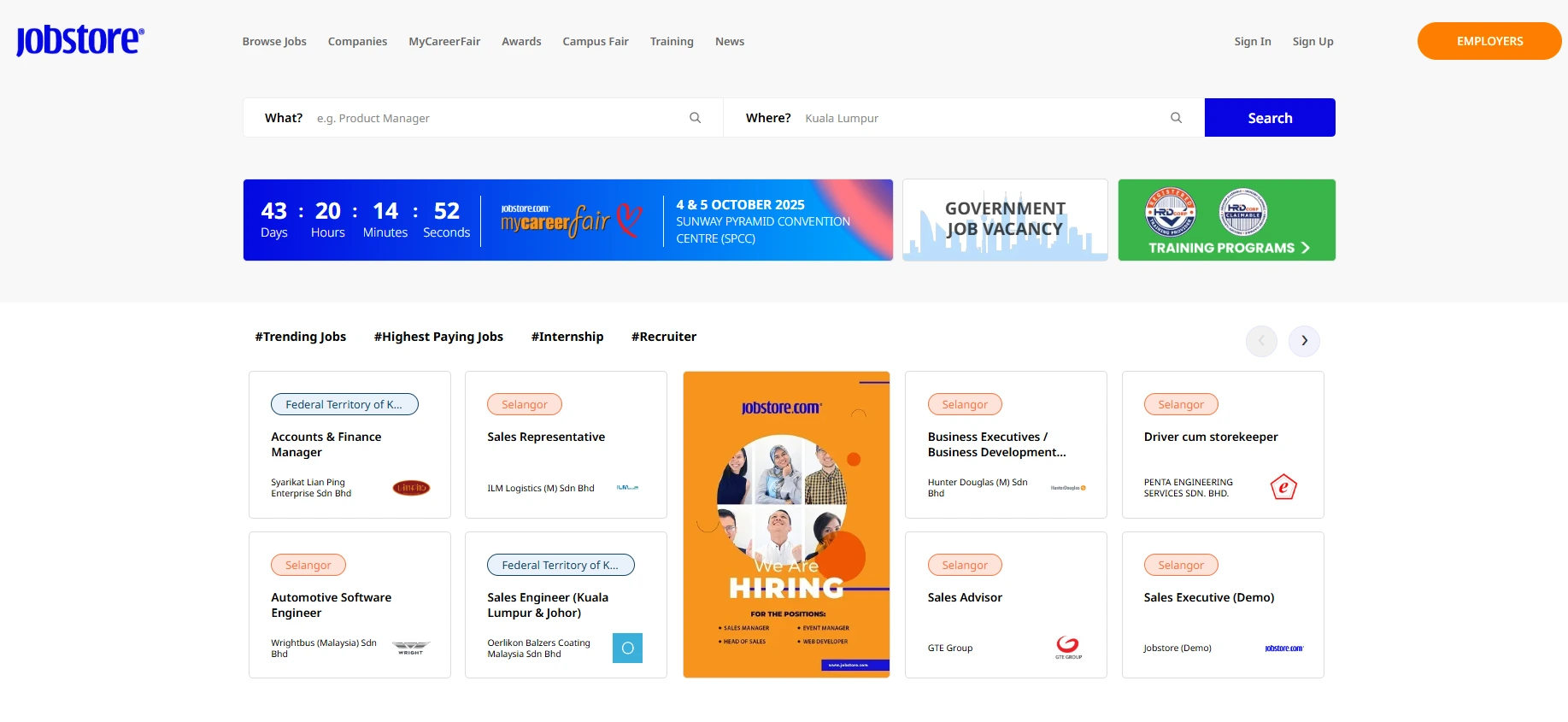The height and width of the screenshot is (722, 1568).
Task: Click the We Are Hiring orange poster
Action: click(x=786, y=525)
